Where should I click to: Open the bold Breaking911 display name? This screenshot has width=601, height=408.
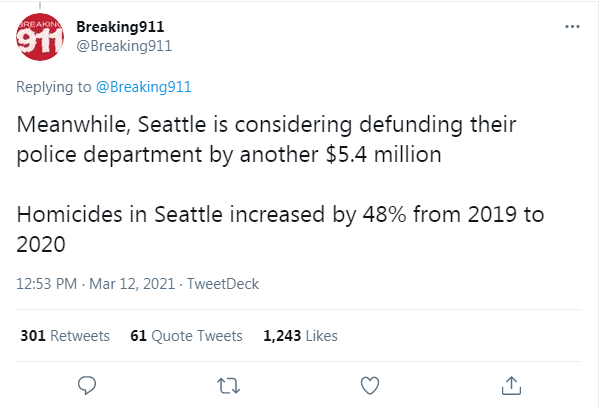(x=120, y=26)
